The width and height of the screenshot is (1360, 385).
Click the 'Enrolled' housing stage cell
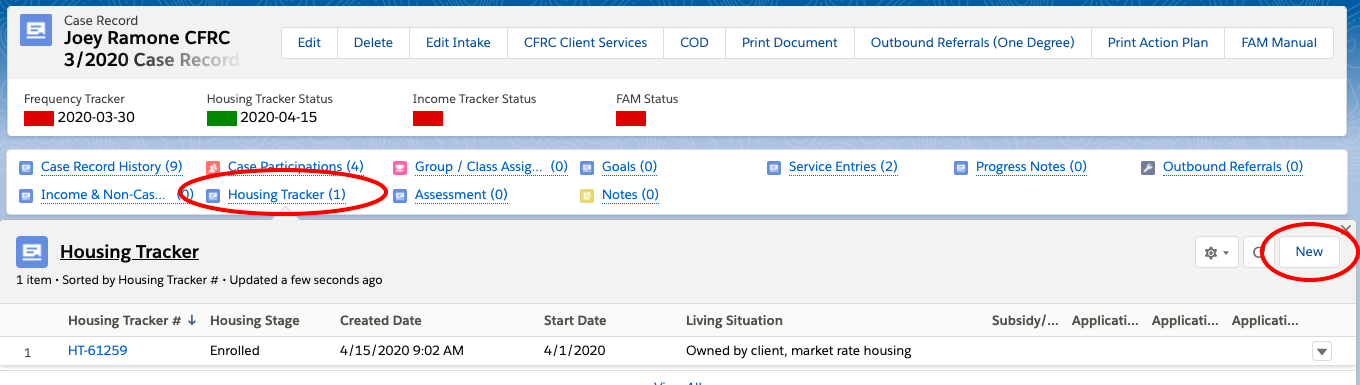click(x=235, y=351)
